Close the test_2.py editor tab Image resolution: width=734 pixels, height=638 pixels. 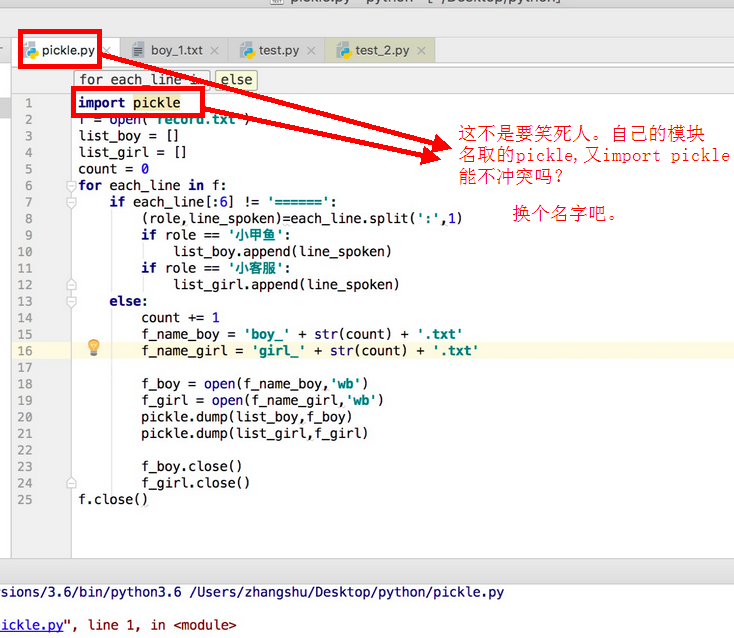[421, 50]
